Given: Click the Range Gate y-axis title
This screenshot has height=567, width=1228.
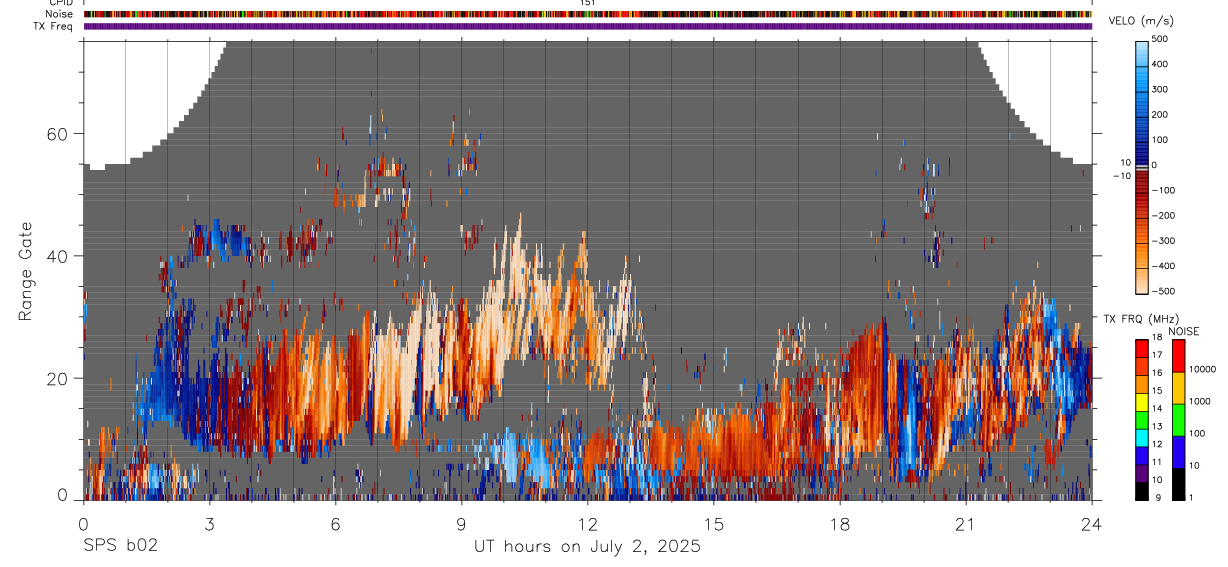Looking at the screenshot, I should pyautogui.click(x=27, y=272).
